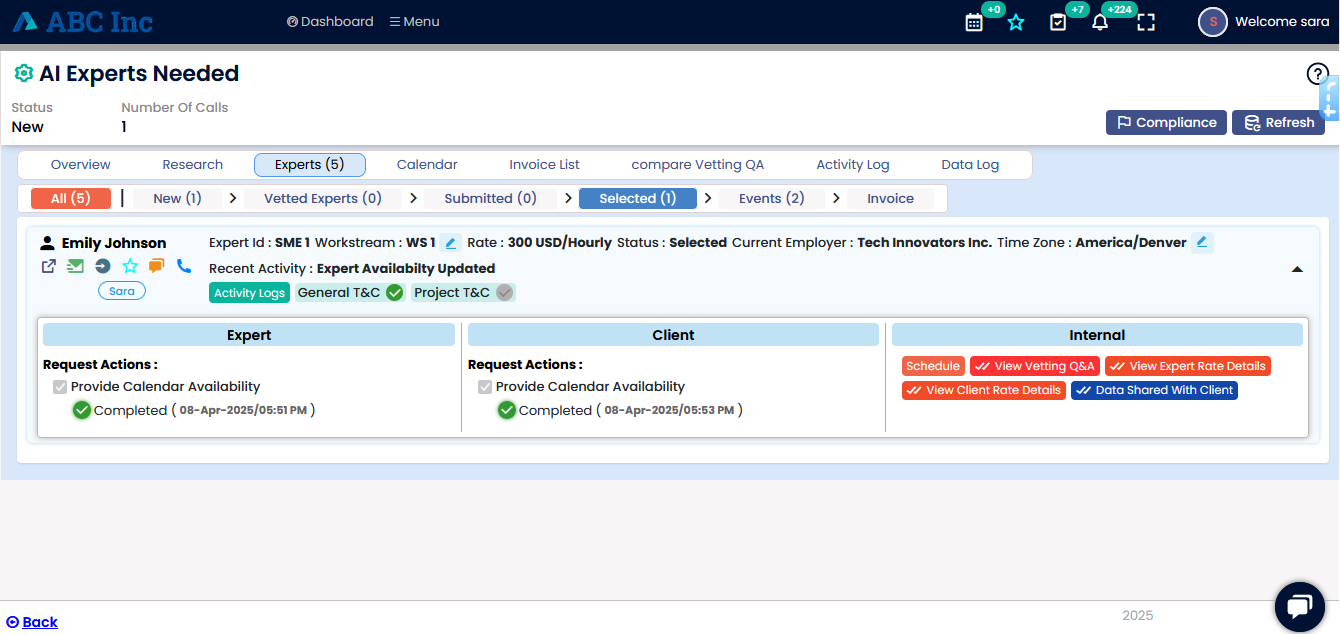Open the Menu dropdown in the top bar
Screen dimensions: 1340x635
click(x=414, y=22)
